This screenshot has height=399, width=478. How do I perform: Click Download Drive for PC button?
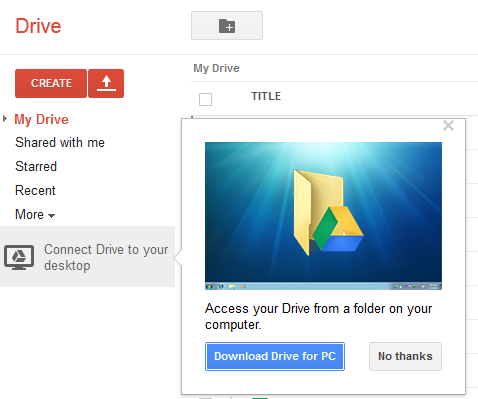[275, 356]
